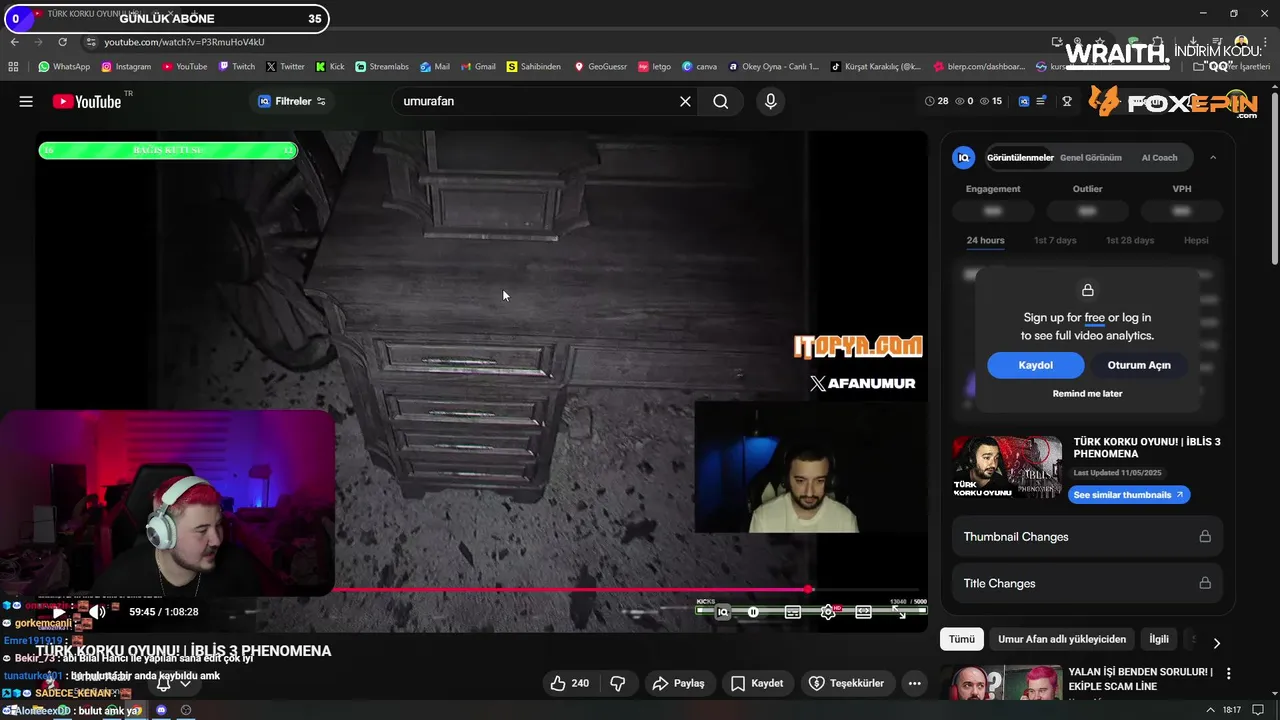
Task: Click the address bar URL
Action: point(184,42)
